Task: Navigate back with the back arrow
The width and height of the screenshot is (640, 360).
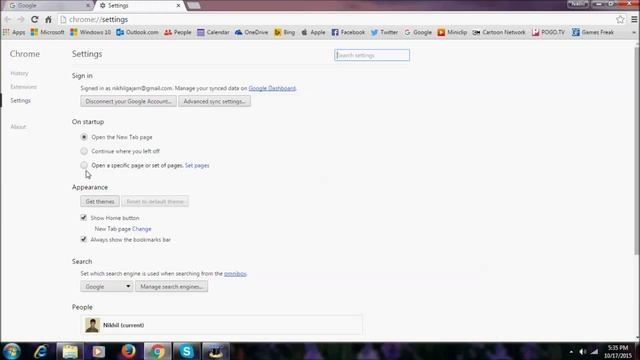Action: click(x=8, y=19)
